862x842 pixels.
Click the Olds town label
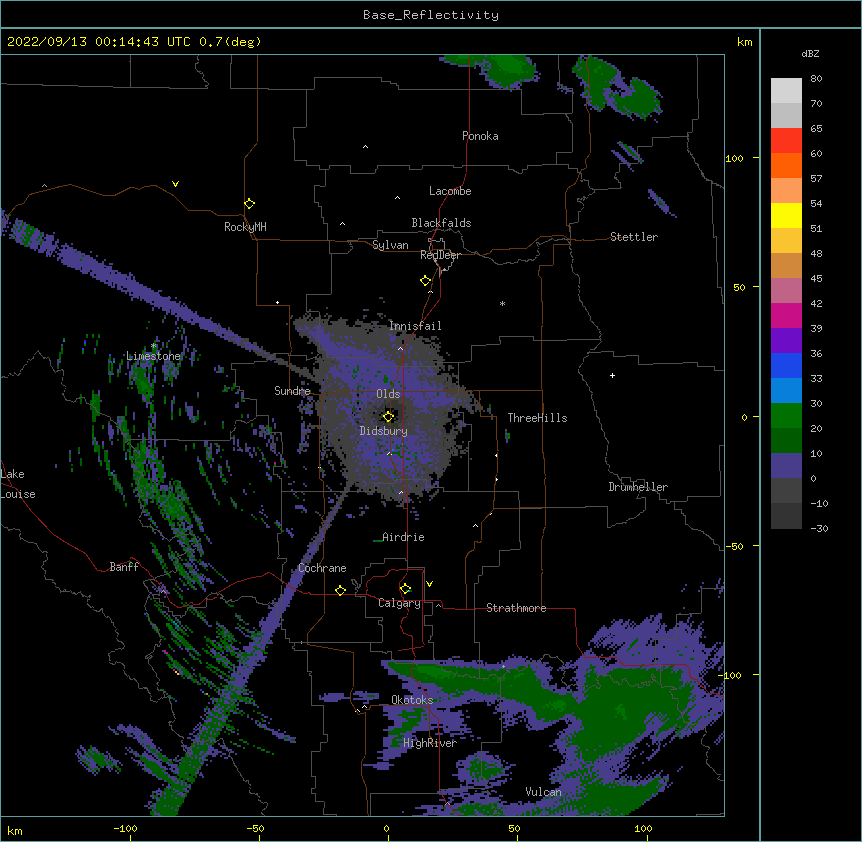388,394
